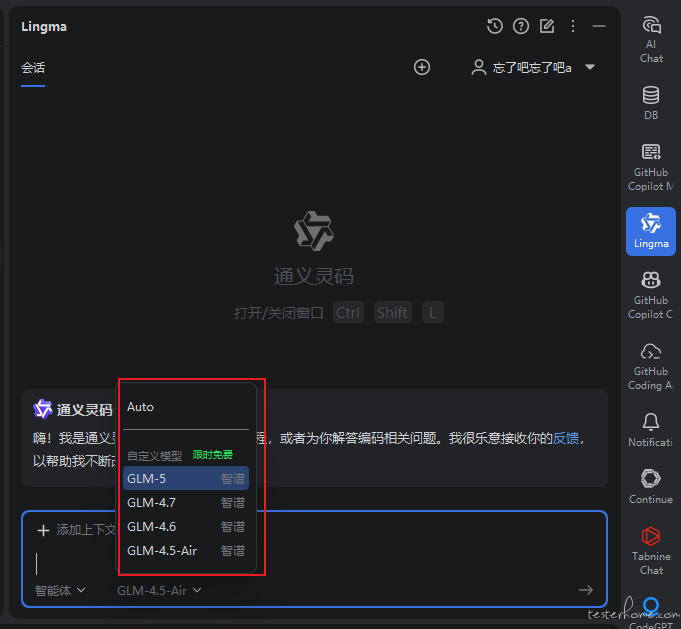Open Notifications bell panel

[651, 429]
